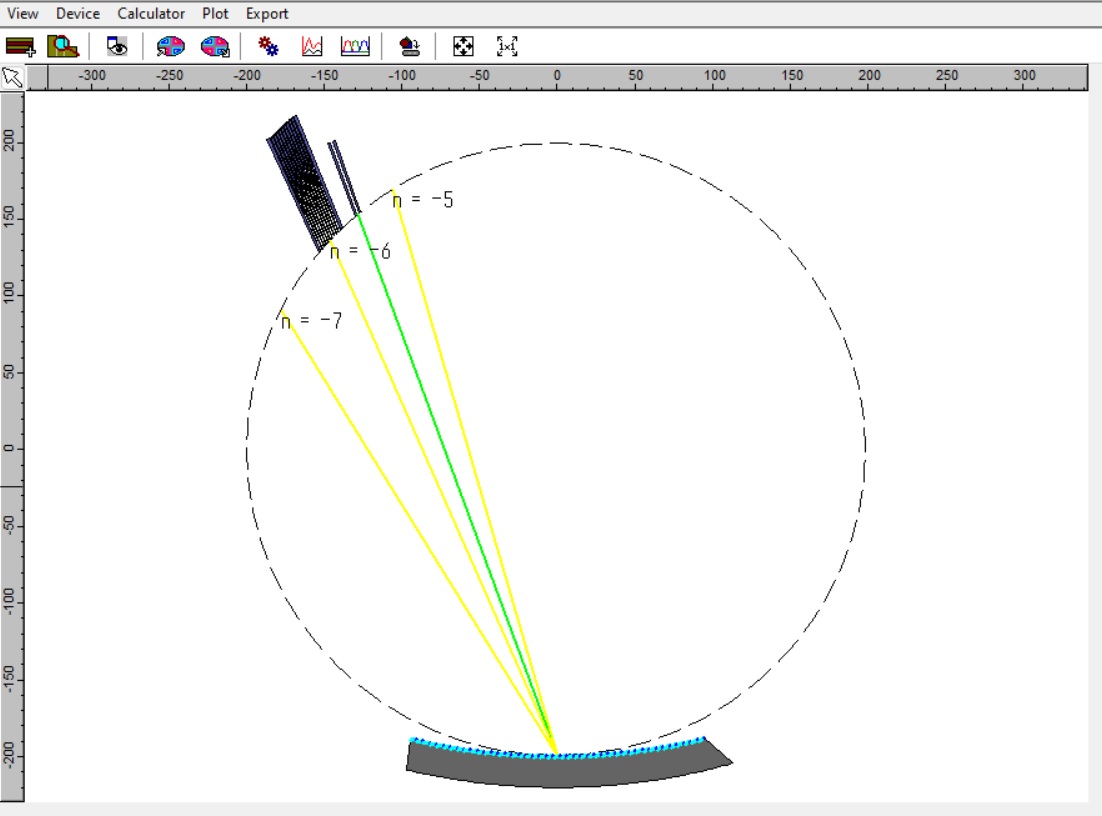This screenshot has height=816, width=1102.
Task: Click the 'n = -5' diffraction order label
Action: point(423,200)
